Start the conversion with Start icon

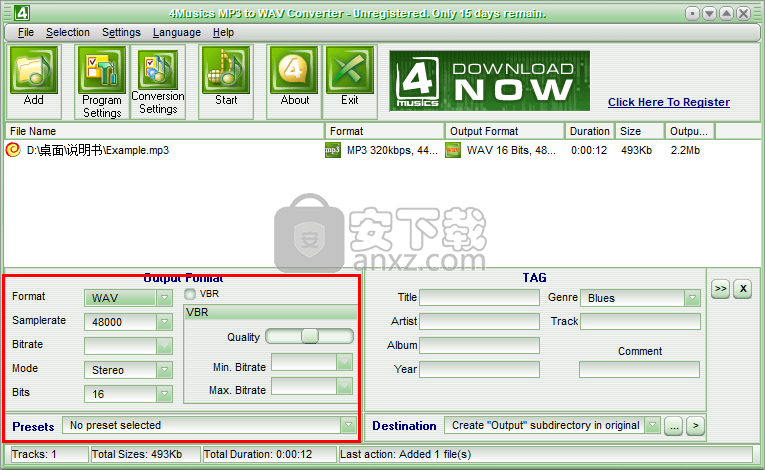(226, 70)
